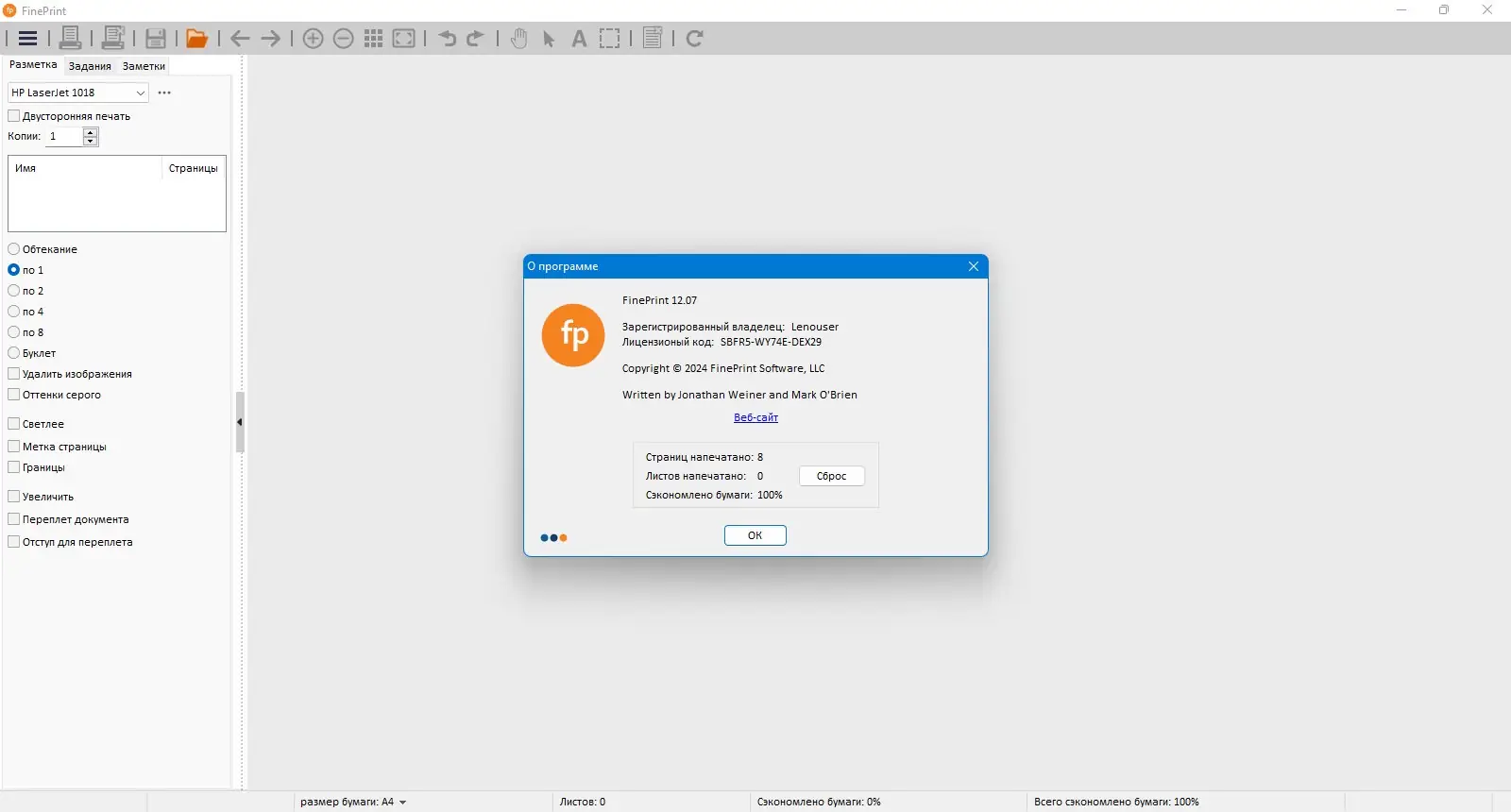Collapse the left panel with splitter arrow
The height and width of the screenshot is (812, 1511).
(240, 422)
